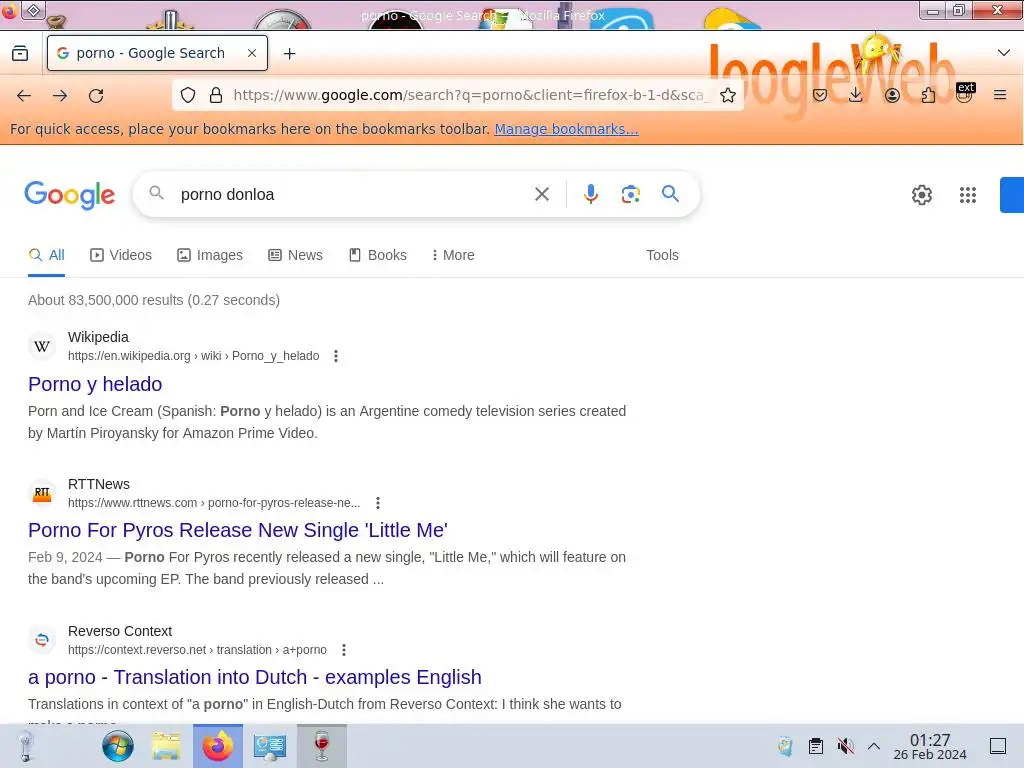Screen dimensions: 1024x768
Task: Focus the Google search input field
Action: [353, 195]
